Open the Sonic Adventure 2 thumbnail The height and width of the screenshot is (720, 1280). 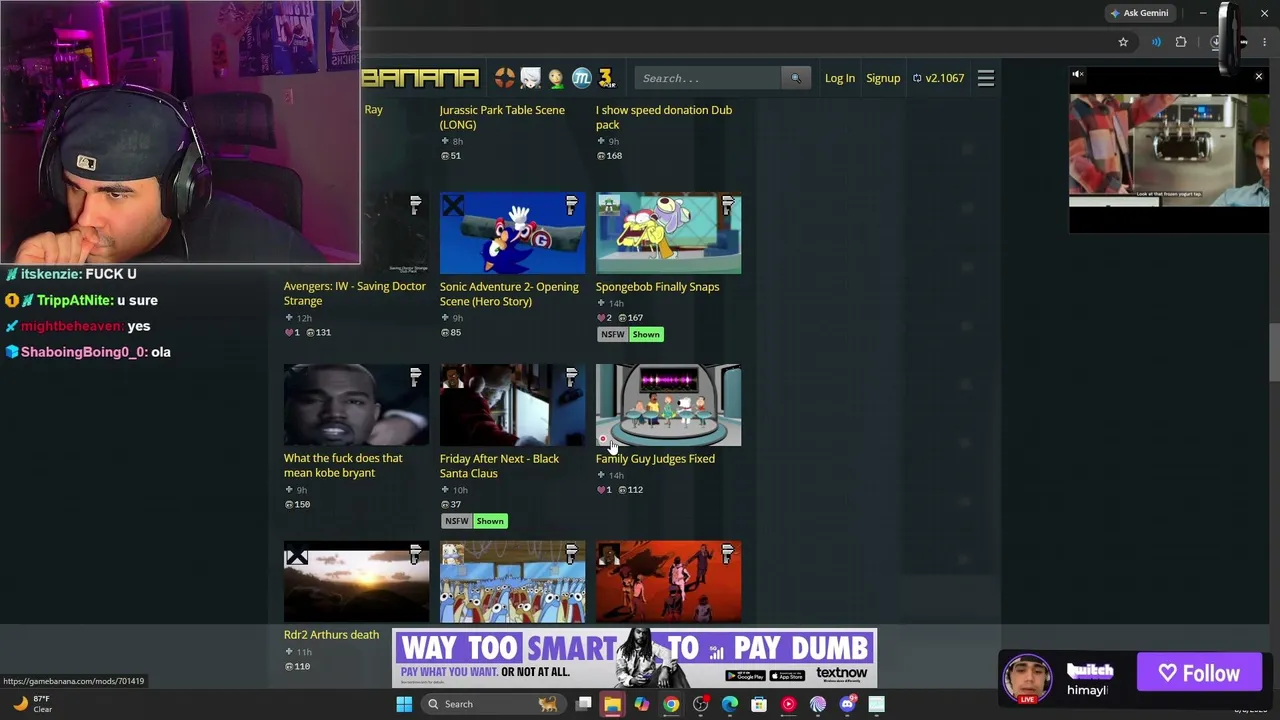[513, 233]
